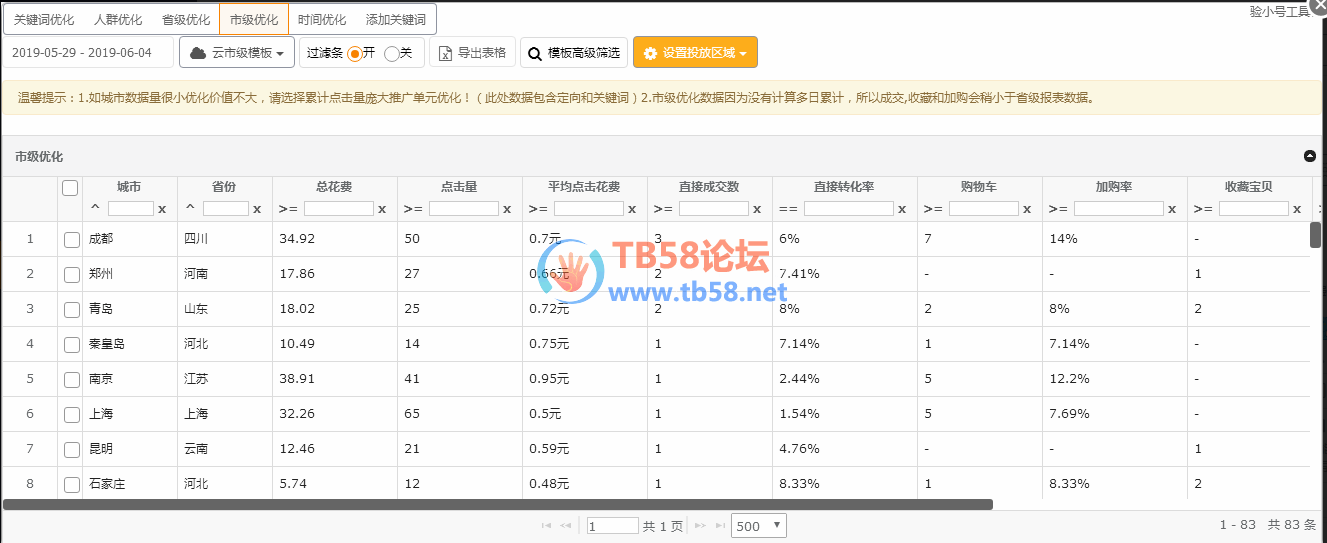Go to the first page using pager icon
This screenshot has height=543, width=1327.
click(x=546, y=525)
